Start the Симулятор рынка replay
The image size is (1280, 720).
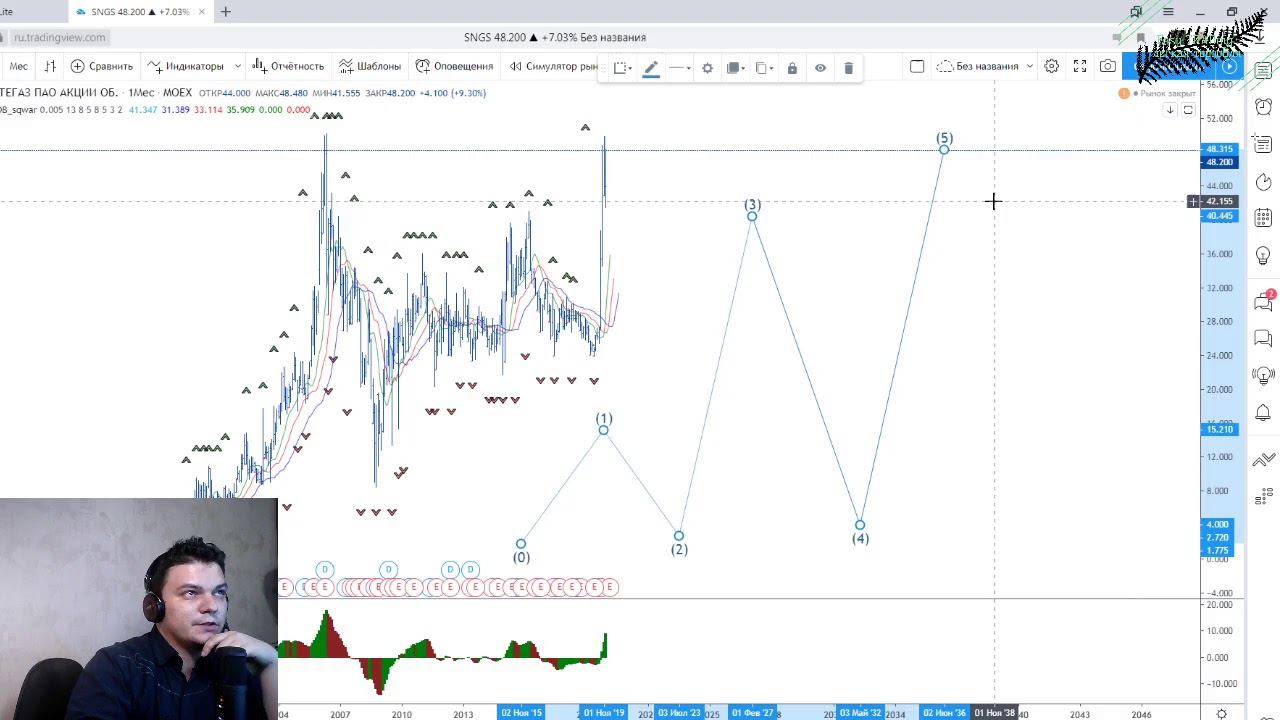pyautogui.click(x=553, y=66)
